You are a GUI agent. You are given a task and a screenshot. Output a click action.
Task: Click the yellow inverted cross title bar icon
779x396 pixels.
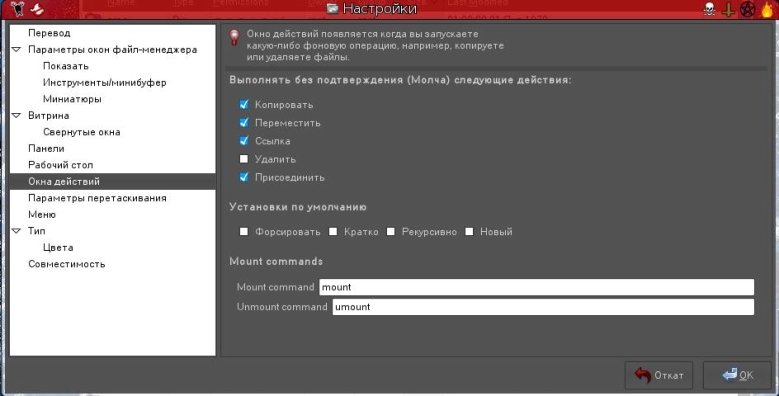[729, 9]
